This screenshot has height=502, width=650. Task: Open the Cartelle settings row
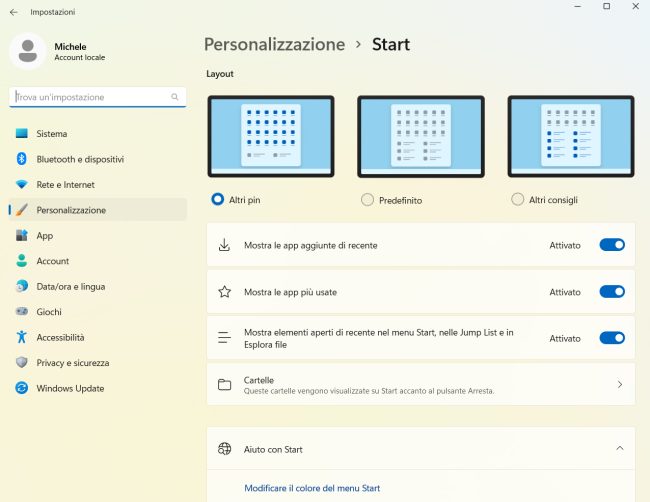(x=420, y=385)
